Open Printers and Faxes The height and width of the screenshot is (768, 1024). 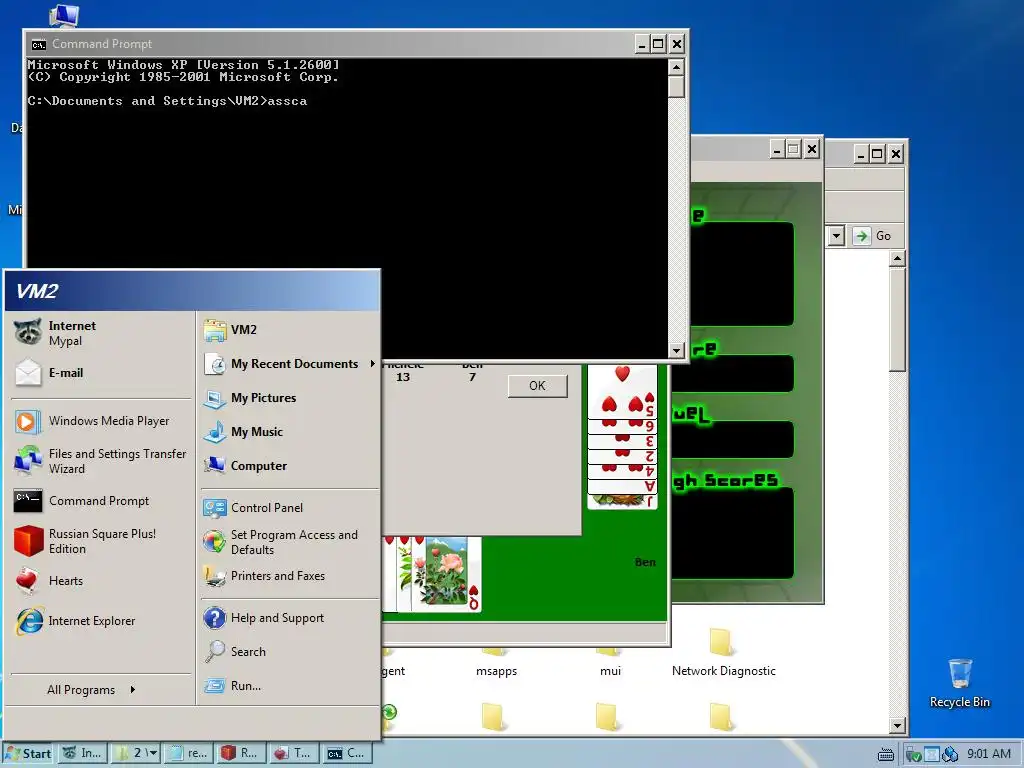pos(289,576)
